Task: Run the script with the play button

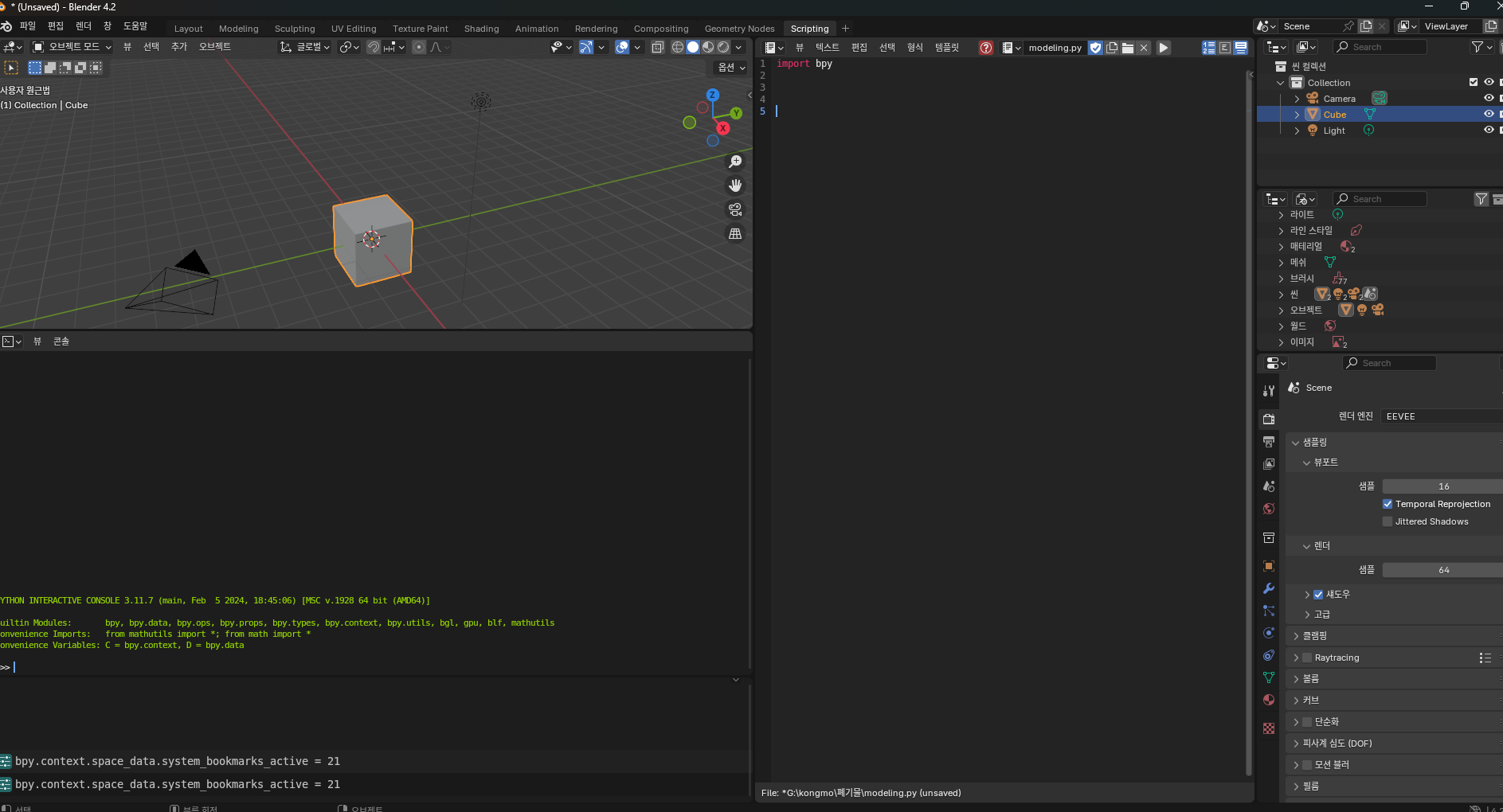Action: [x=1163, y=48]
